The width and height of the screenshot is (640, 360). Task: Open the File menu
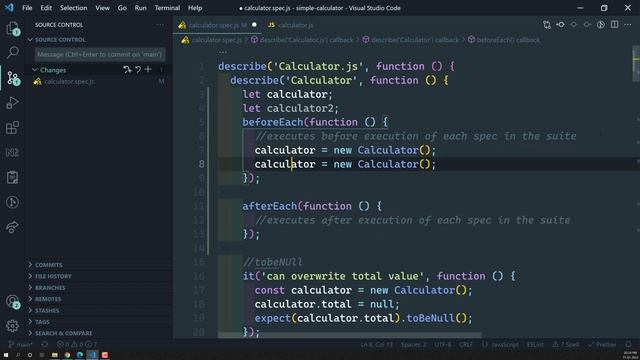(27, 8)
